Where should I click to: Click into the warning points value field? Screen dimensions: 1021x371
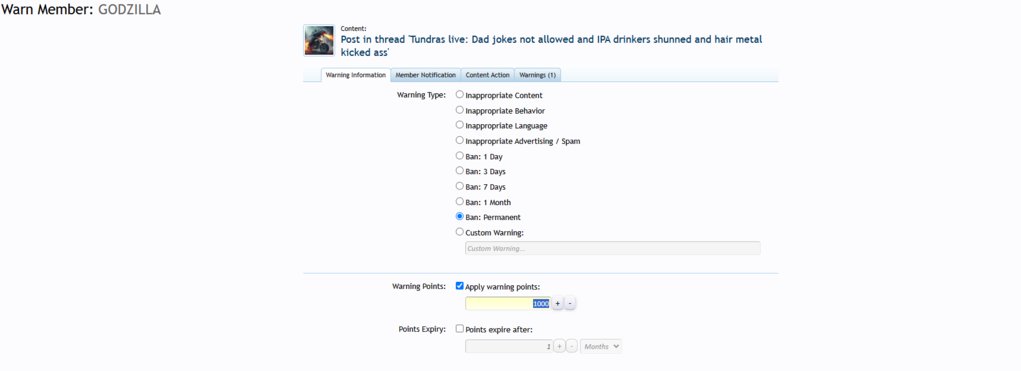coord(508,303)
